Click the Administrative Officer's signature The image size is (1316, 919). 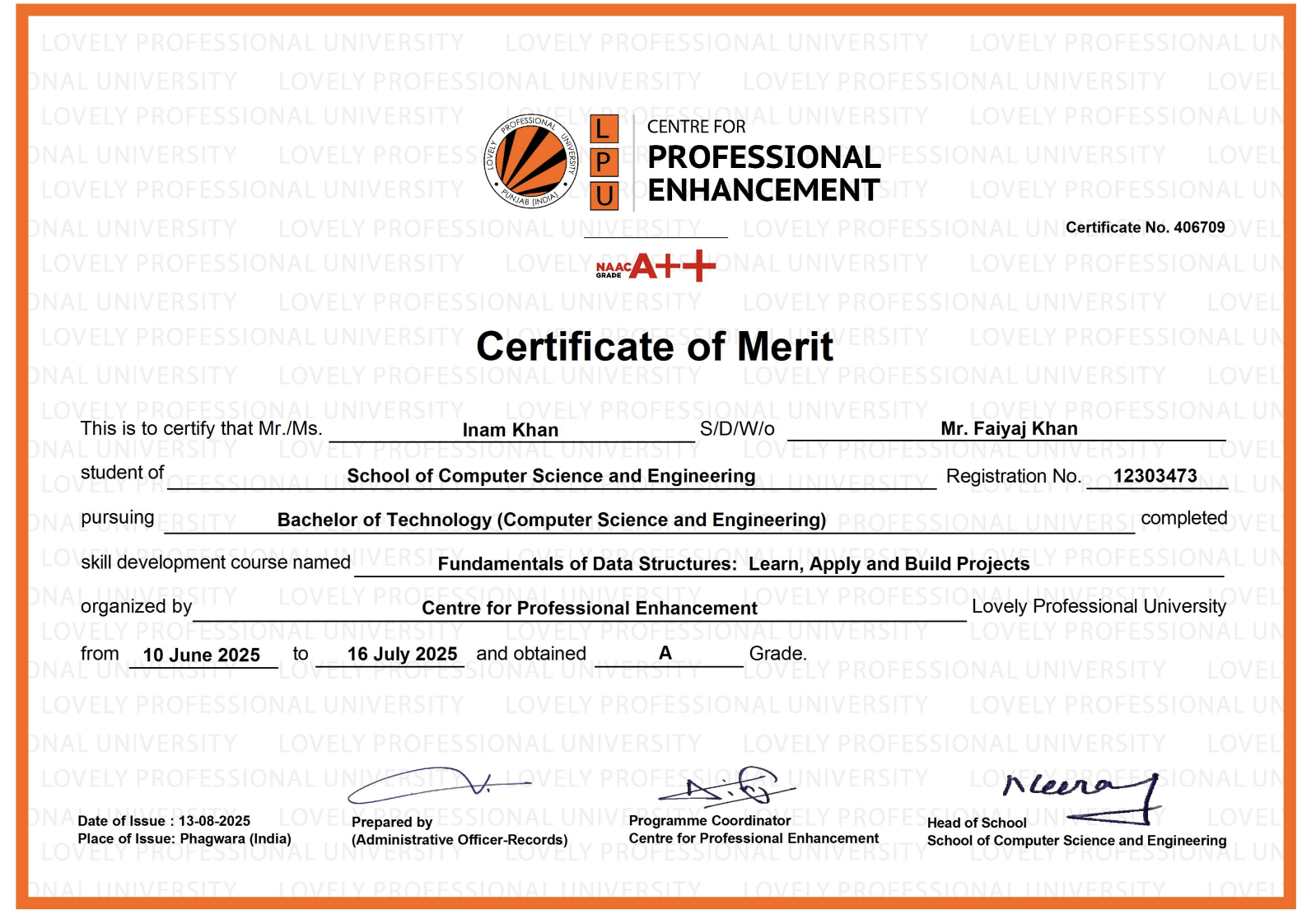[439, 787]
